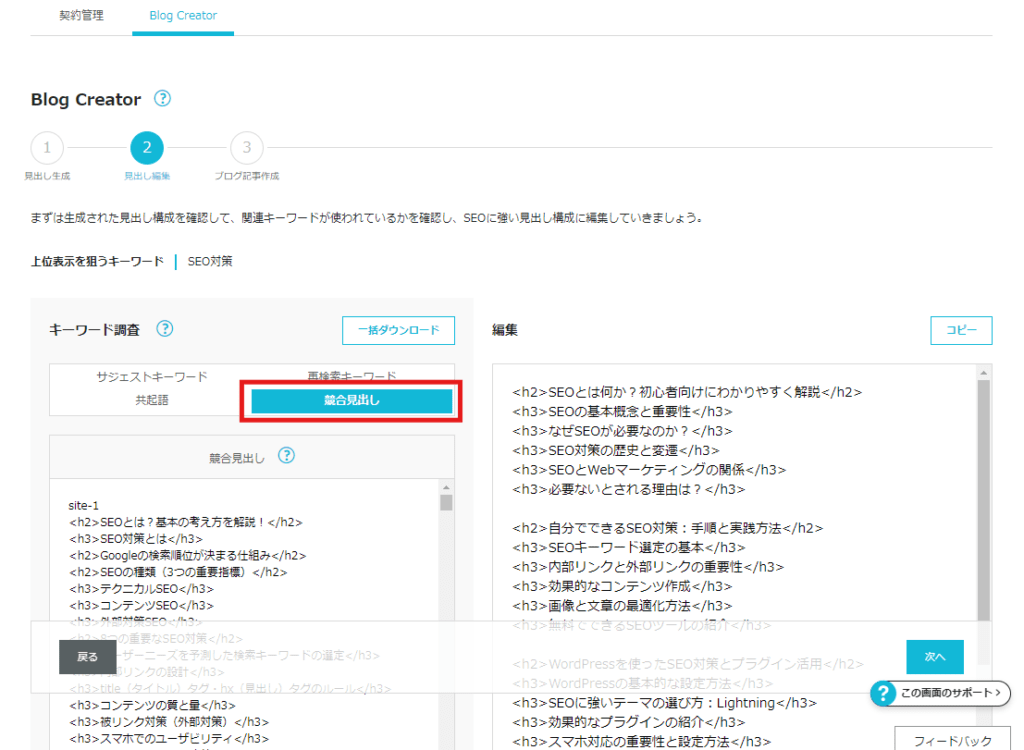This screenshot has height=750, width=1024.
Task: Click help icon beside キーワード調査 heading
Action: tap(165, 329)
